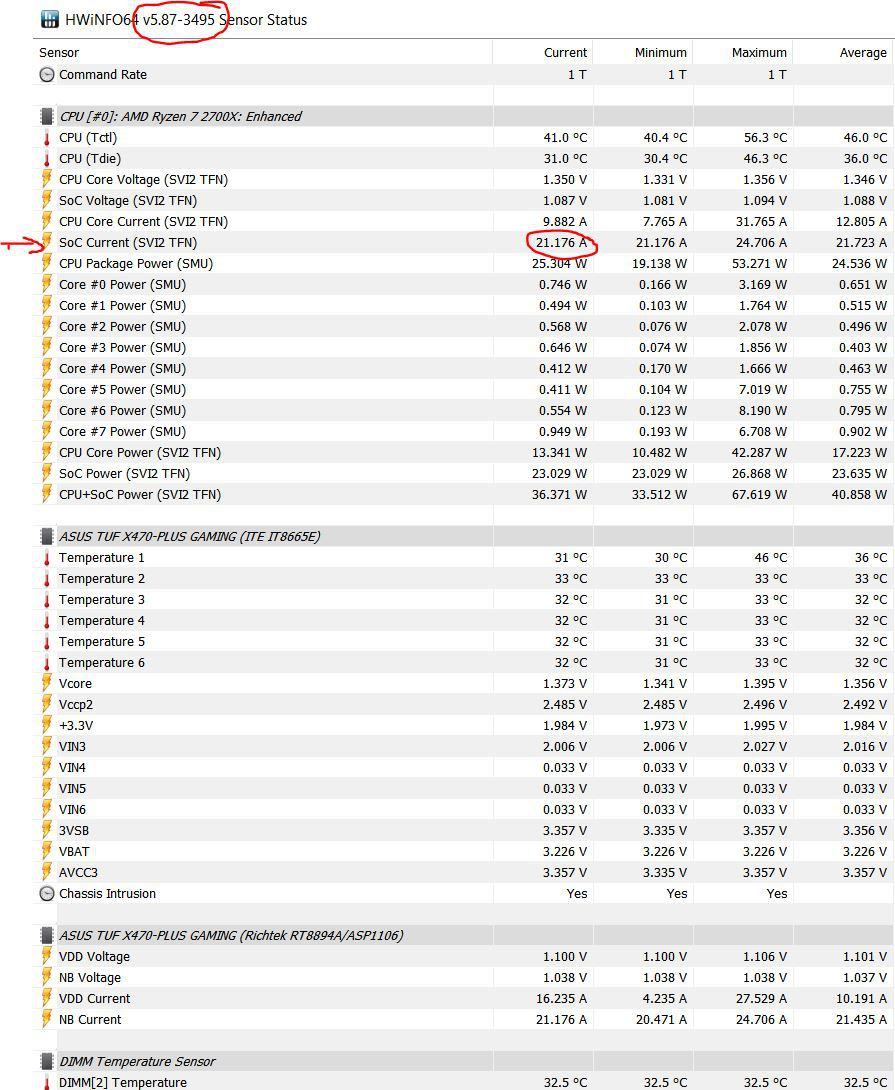Select the CPU+SoC Power (SVI2 TFN) row label
Viewport: 895px width, 1090px height.
pos(140,494)
